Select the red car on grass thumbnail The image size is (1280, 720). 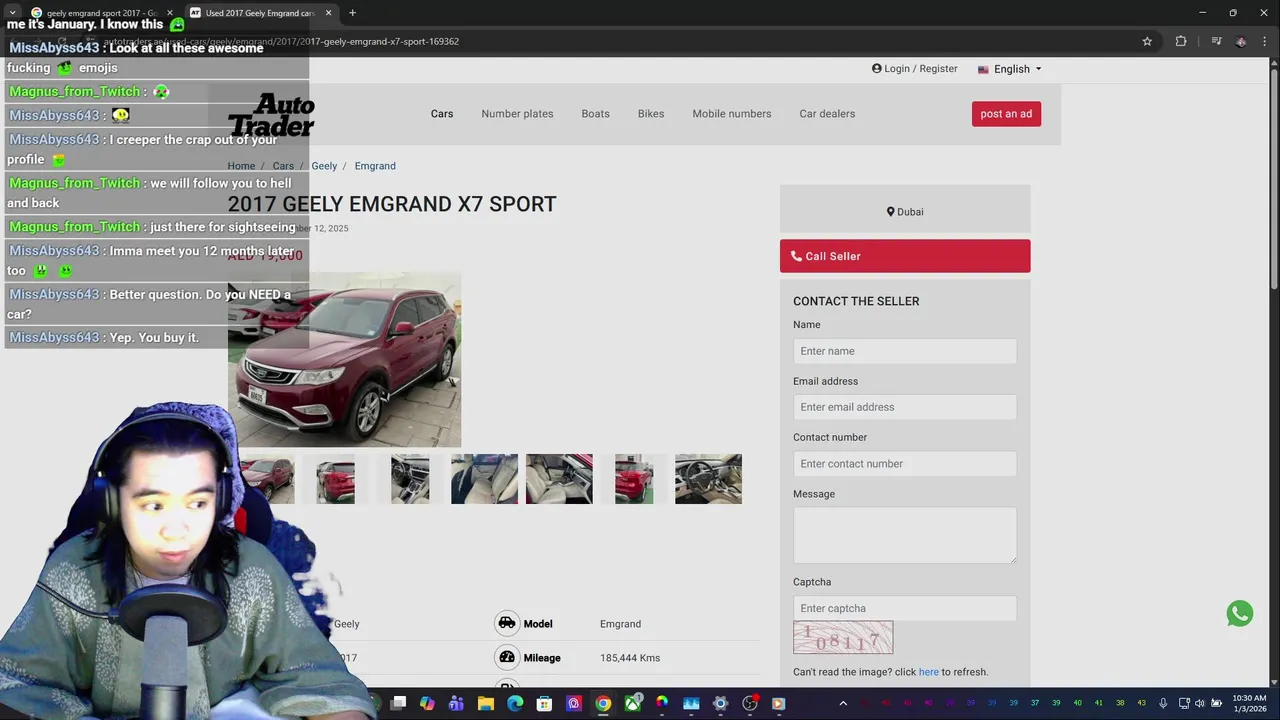(x=634, y=479)
